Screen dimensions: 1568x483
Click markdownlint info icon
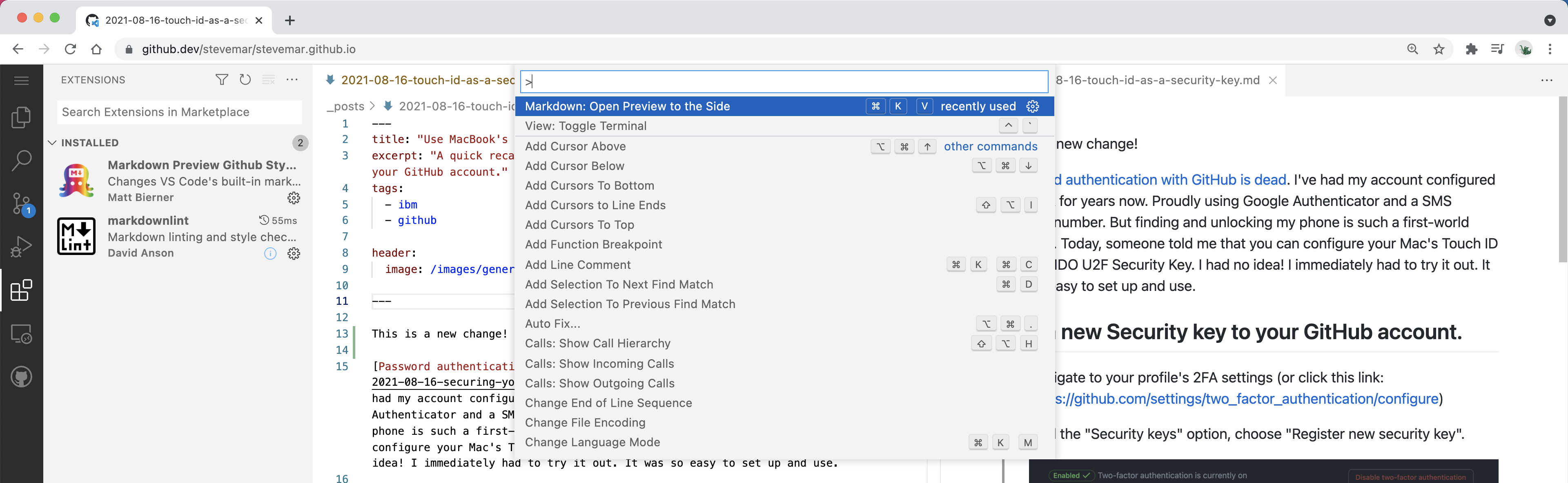270,253
